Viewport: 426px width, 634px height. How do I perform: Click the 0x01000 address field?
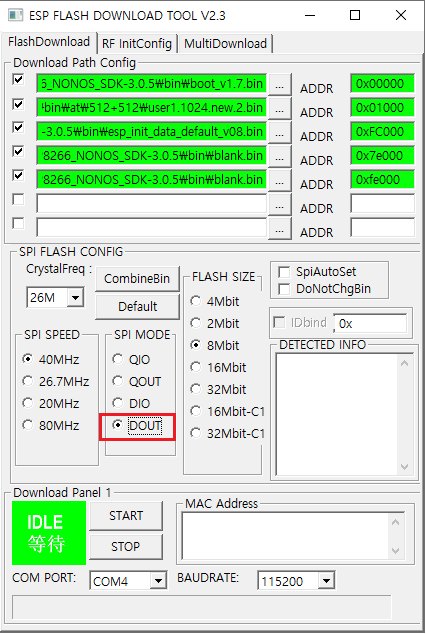(382, 108)
